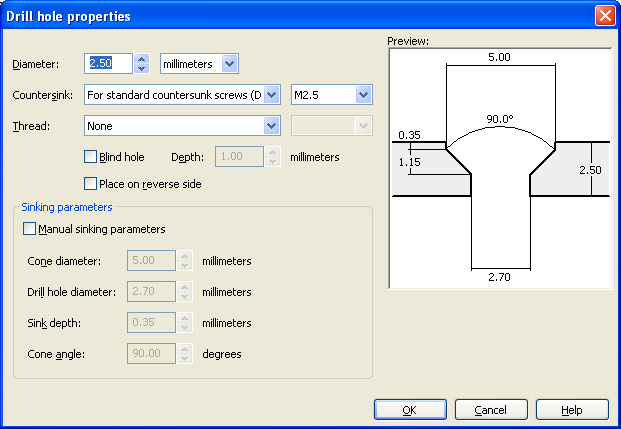The height and width of the screenshot is (429, 621).
Task: Click the Drill hole diameter field
Action: click(151, 292)
